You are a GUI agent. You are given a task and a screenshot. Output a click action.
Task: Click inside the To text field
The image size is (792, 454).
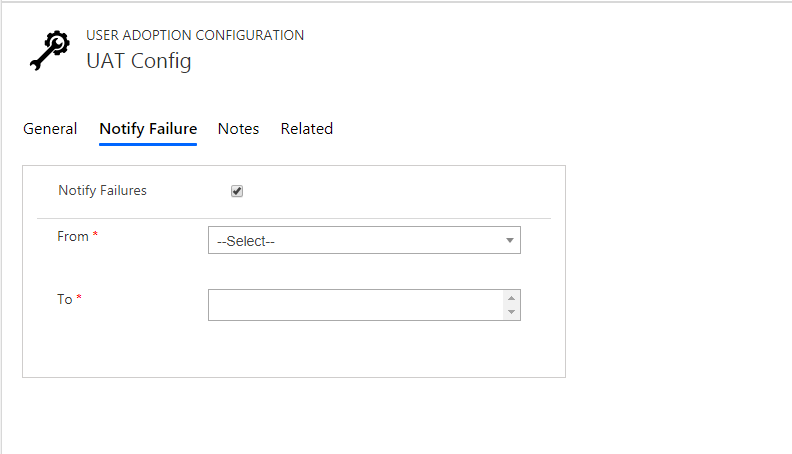point(356,305)
